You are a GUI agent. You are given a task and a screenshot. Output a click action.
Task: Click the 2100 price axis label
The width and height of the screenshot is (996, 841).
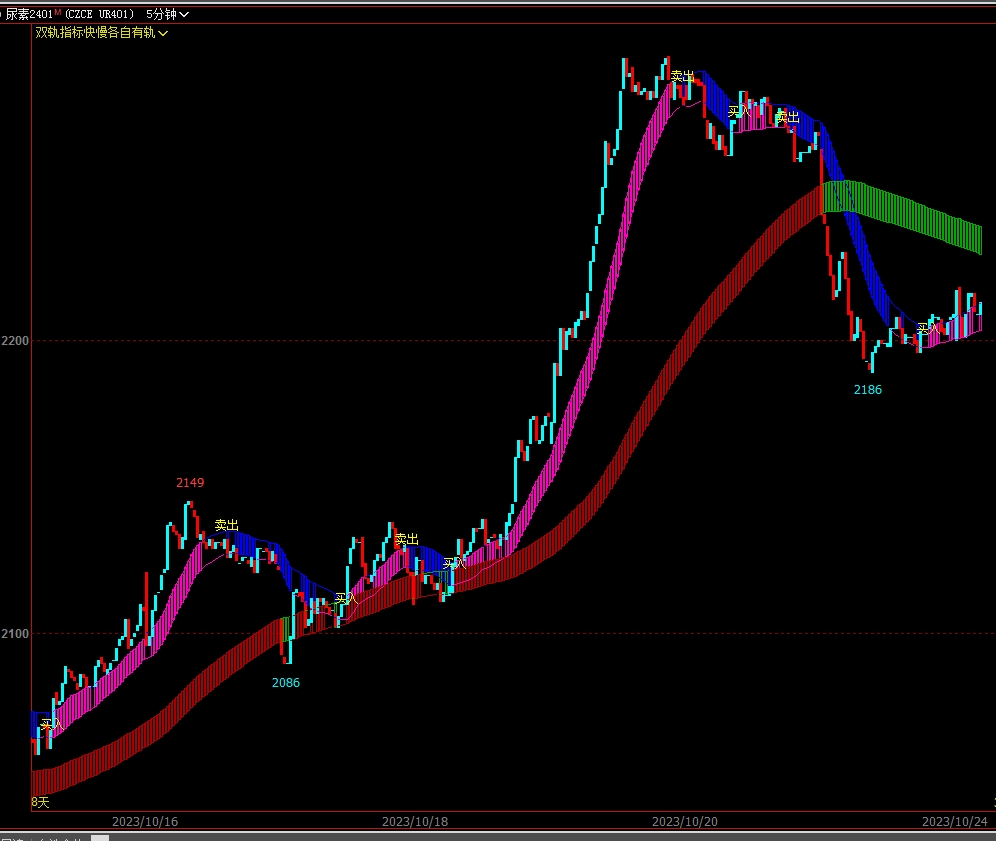(15, 634)
